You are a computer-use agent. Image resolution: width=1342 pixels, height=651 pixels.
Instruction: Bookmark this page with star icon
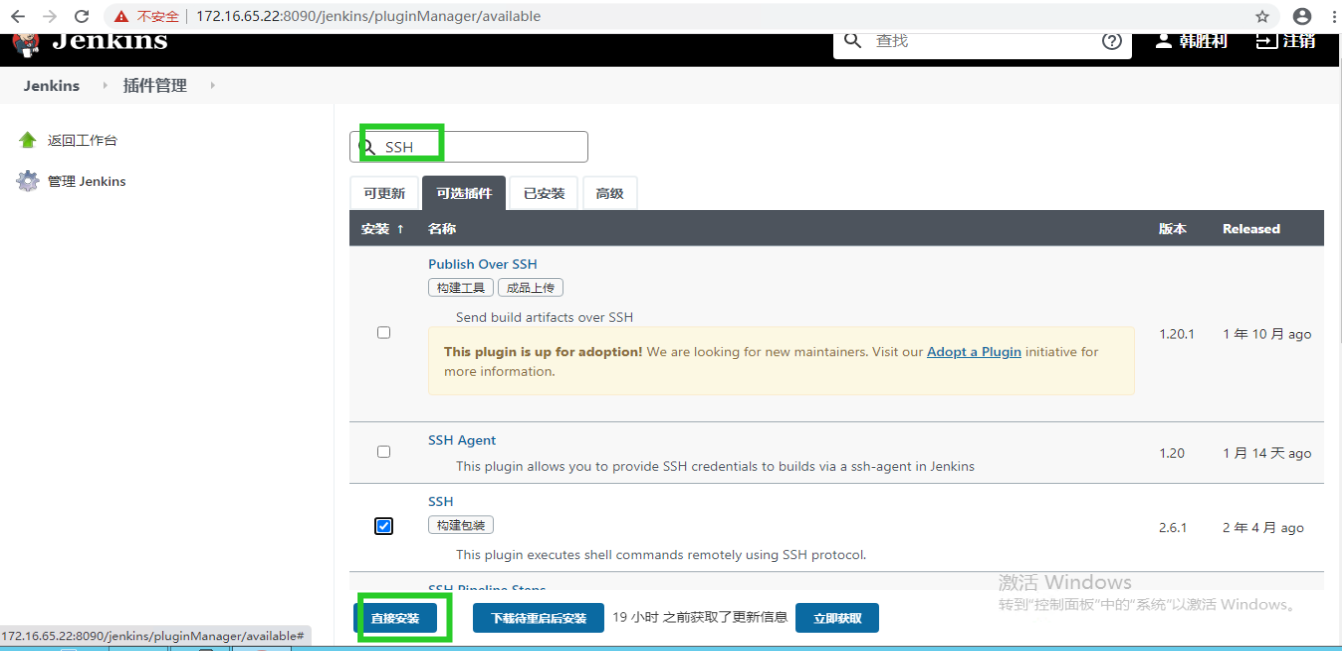point(1262,17)
